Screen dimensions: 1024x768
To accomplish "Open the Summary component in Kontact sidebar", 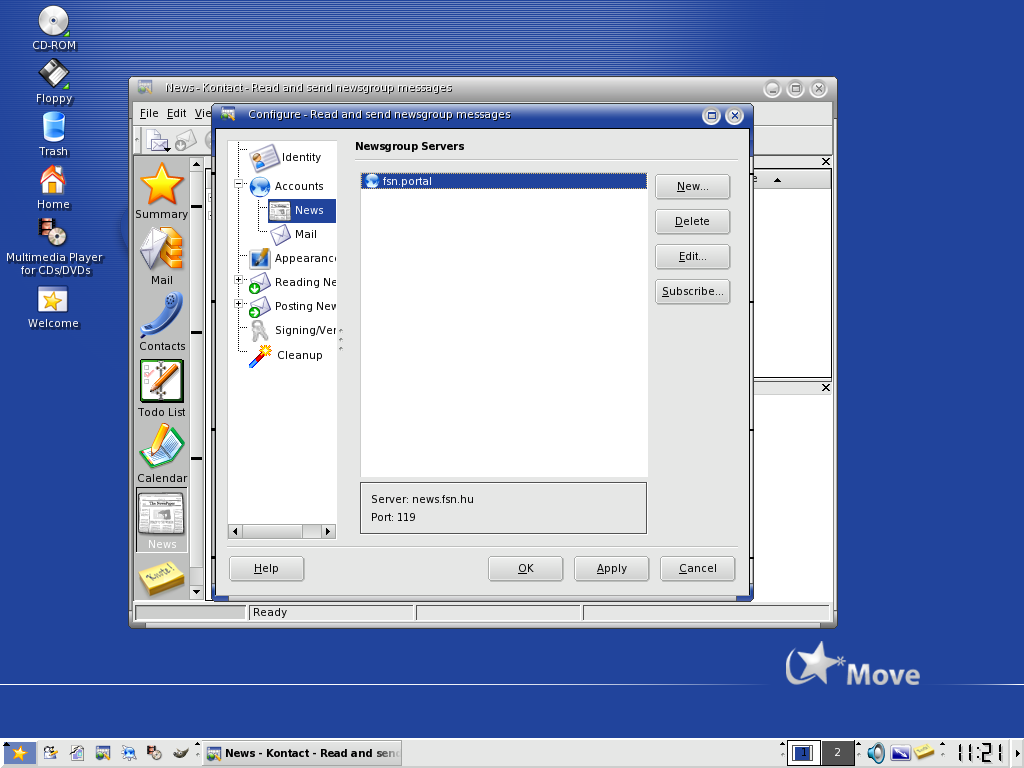I will point(161,191).
